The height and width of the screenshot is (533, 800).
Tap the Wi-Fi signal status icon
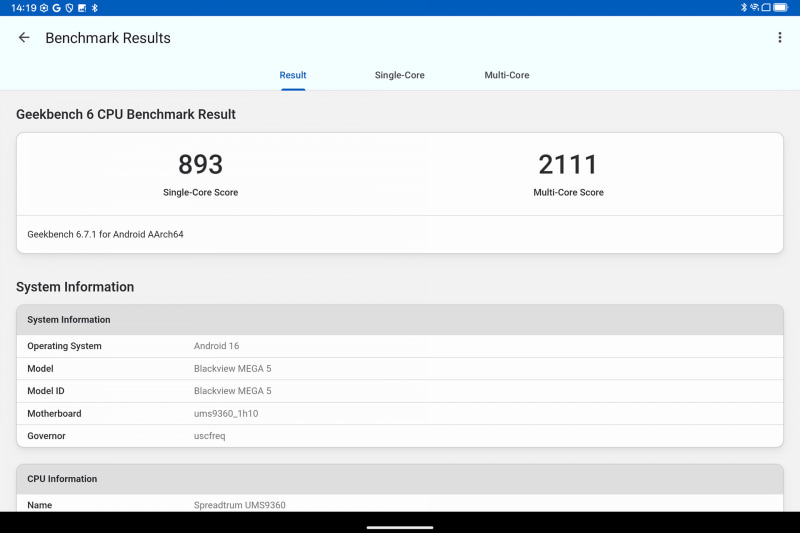tap(754, 7)
